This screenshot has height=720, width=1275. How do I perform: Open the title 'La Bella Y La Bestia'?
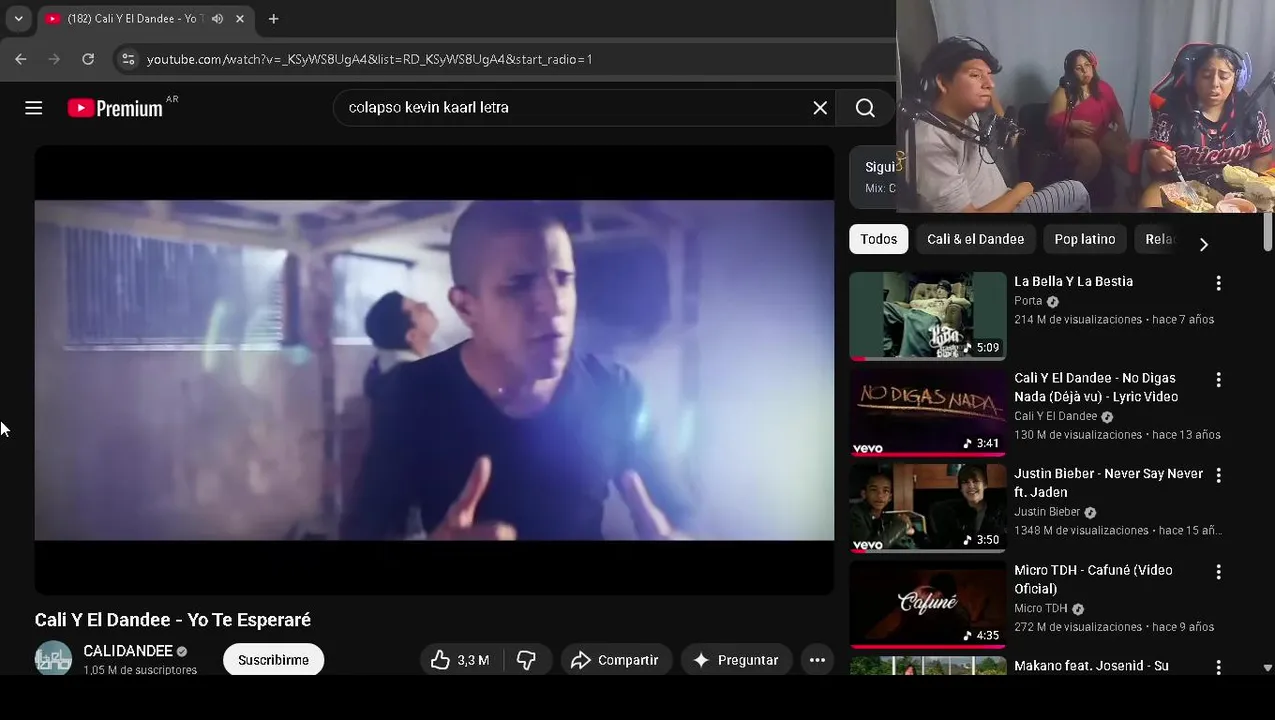(x=1073, y=282)
